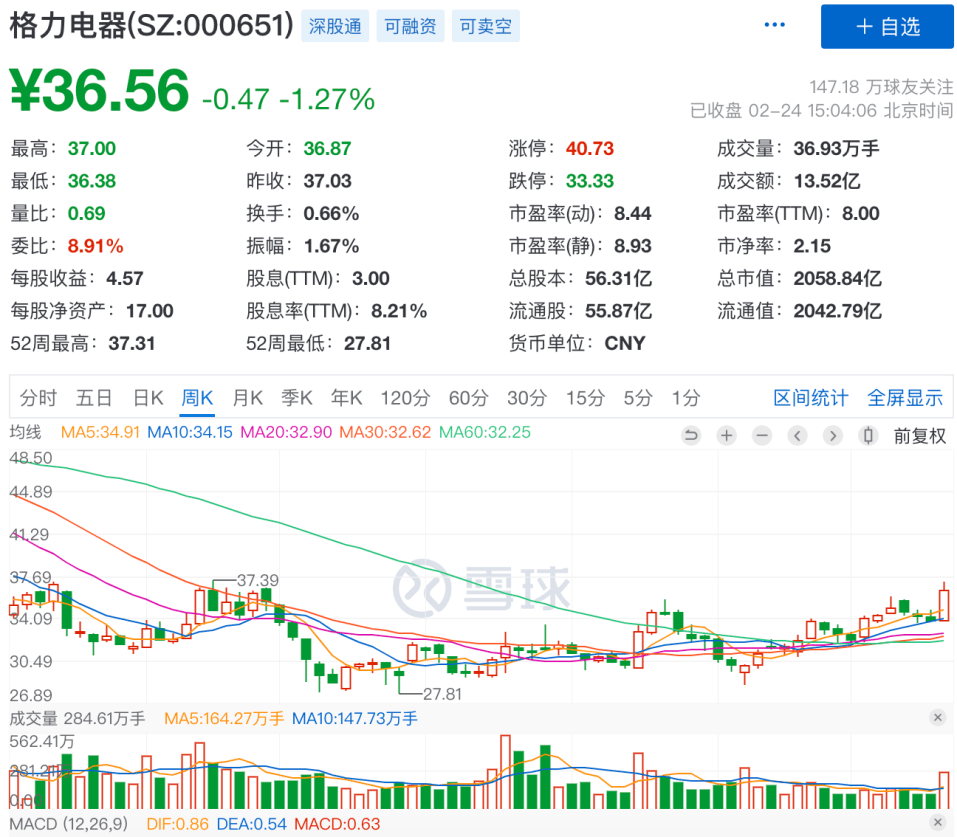The image size is (957, 837).
Task: Click the current price ¥36.56
Action: point(99,90)
